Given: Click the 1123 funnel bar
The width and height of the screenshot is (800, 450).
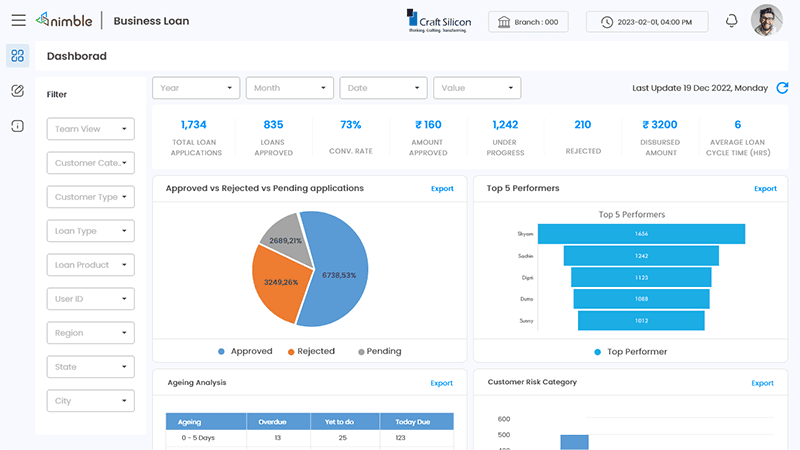Looking at the screenshot, I should pos(641,278).
